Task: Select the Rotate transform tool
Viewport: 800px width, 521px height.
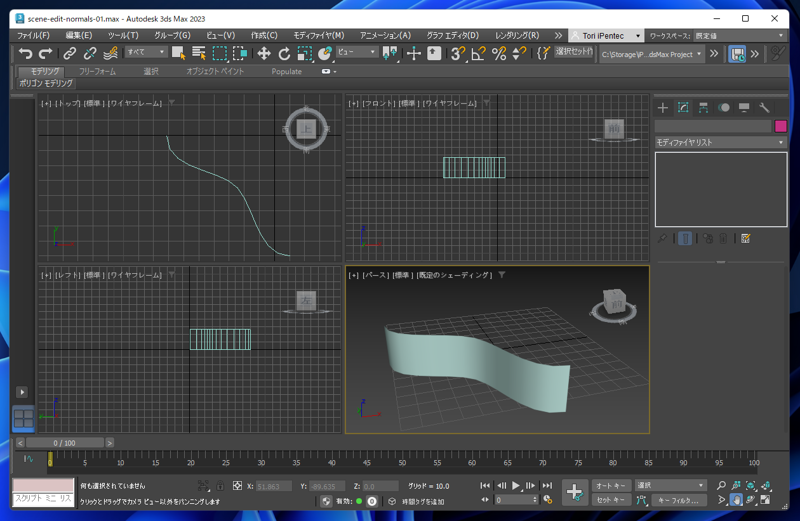Action: pos(284,53)
